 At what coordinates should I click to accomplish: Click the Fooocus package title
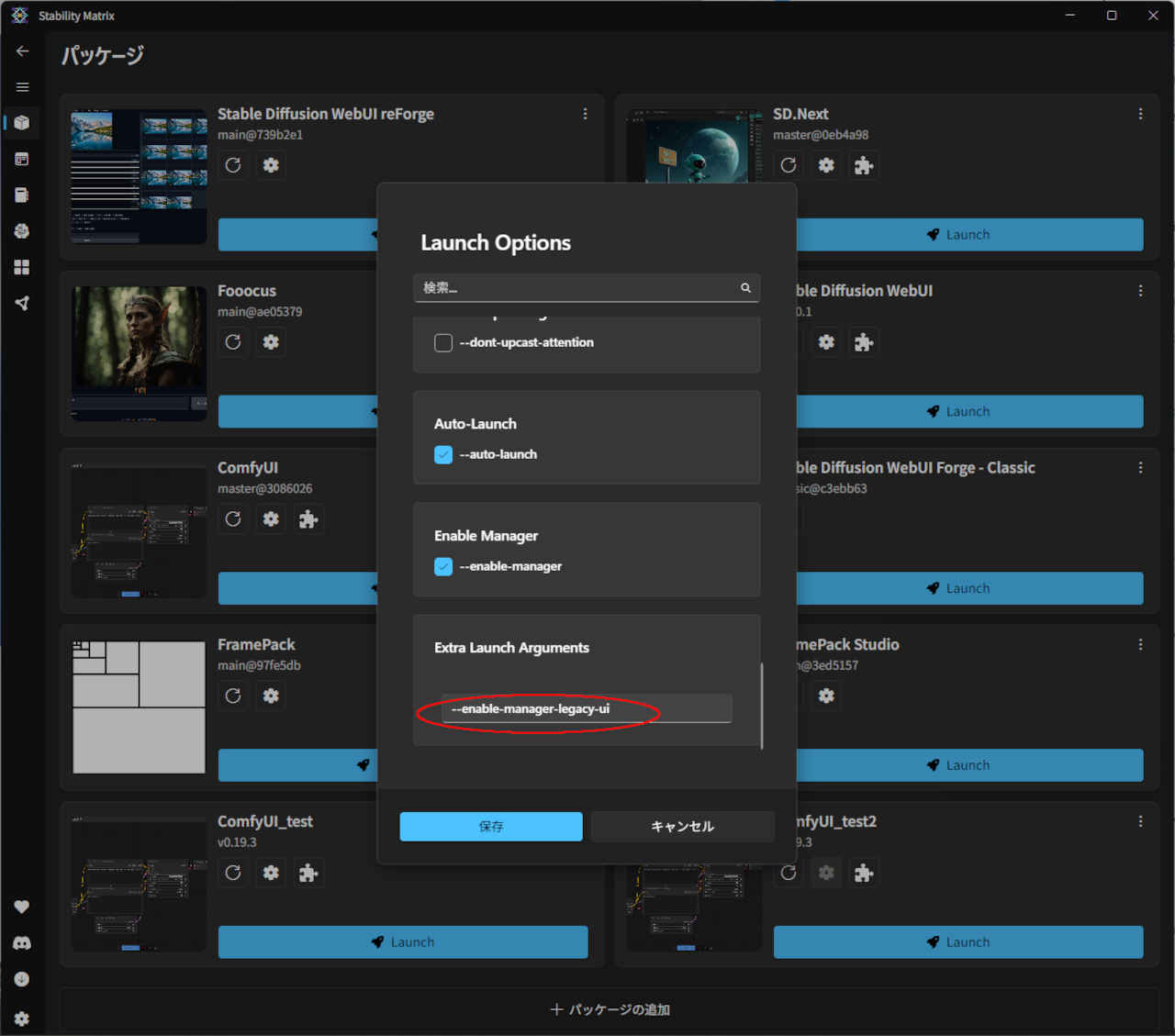tap(247, 291)
